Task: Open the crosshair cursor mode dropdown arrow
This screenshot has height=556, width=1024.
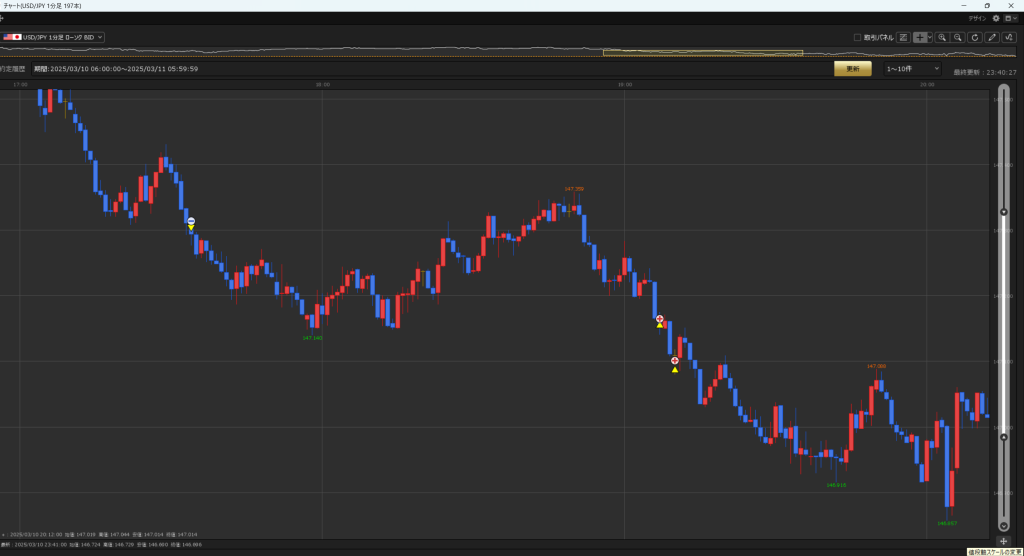Action: 930,37
